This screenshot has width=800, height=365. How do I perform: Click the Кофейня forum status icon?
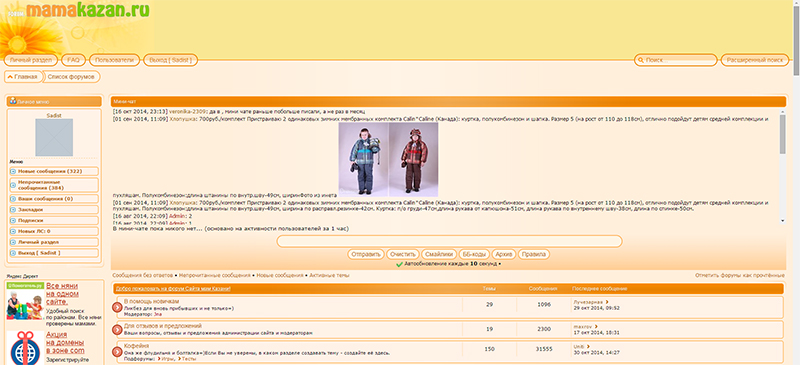[117, 352]
